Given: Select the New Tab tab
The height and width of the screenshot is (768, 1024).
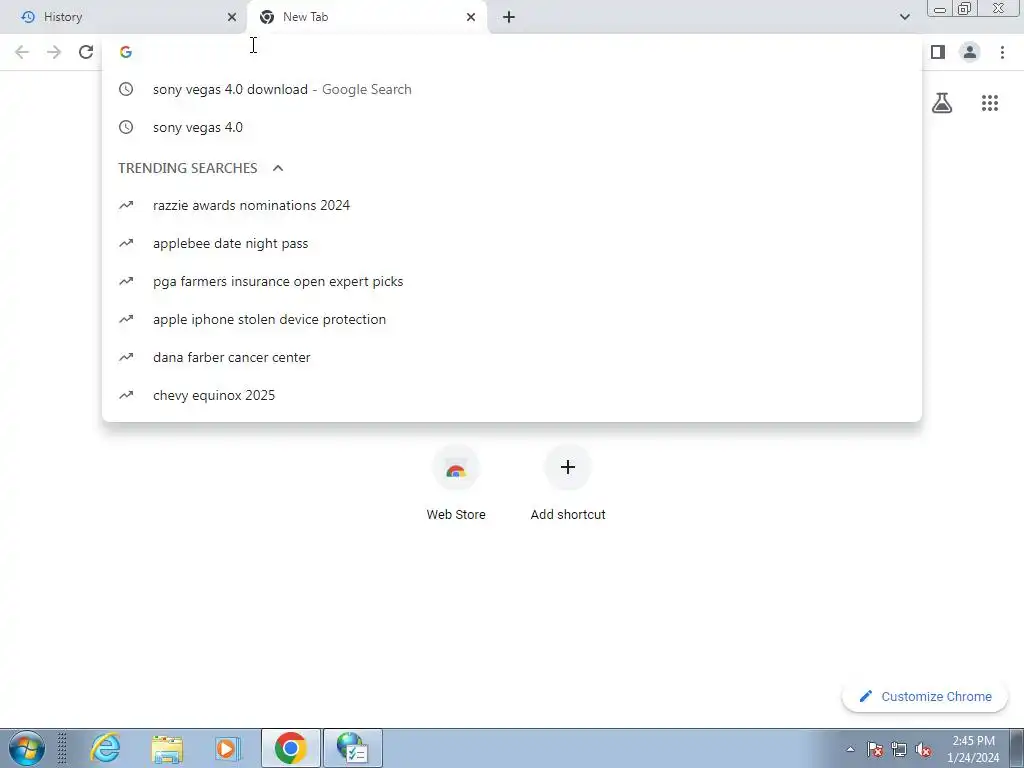Looking at the screenshot, I should point(367,17).
